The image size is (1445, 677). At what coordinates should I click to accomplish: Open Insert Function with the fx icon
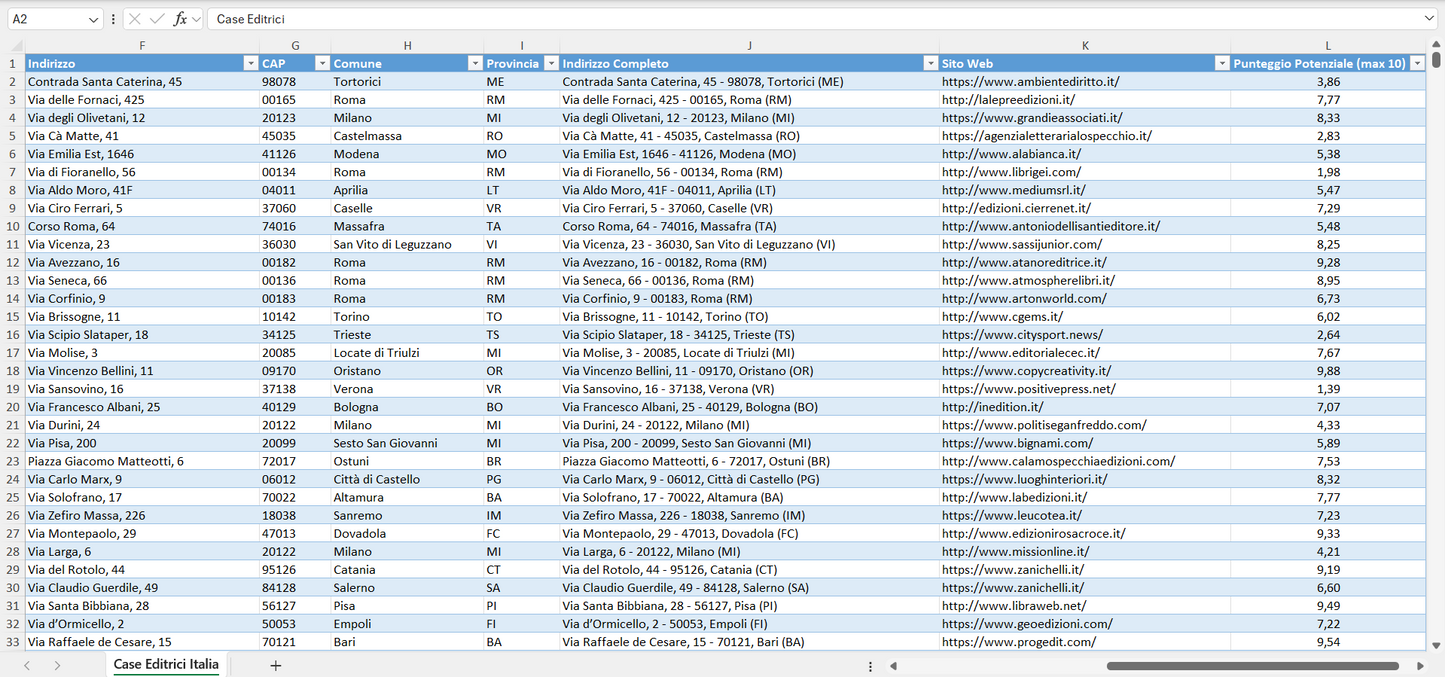pyautogui.click(x=179, y=17)
